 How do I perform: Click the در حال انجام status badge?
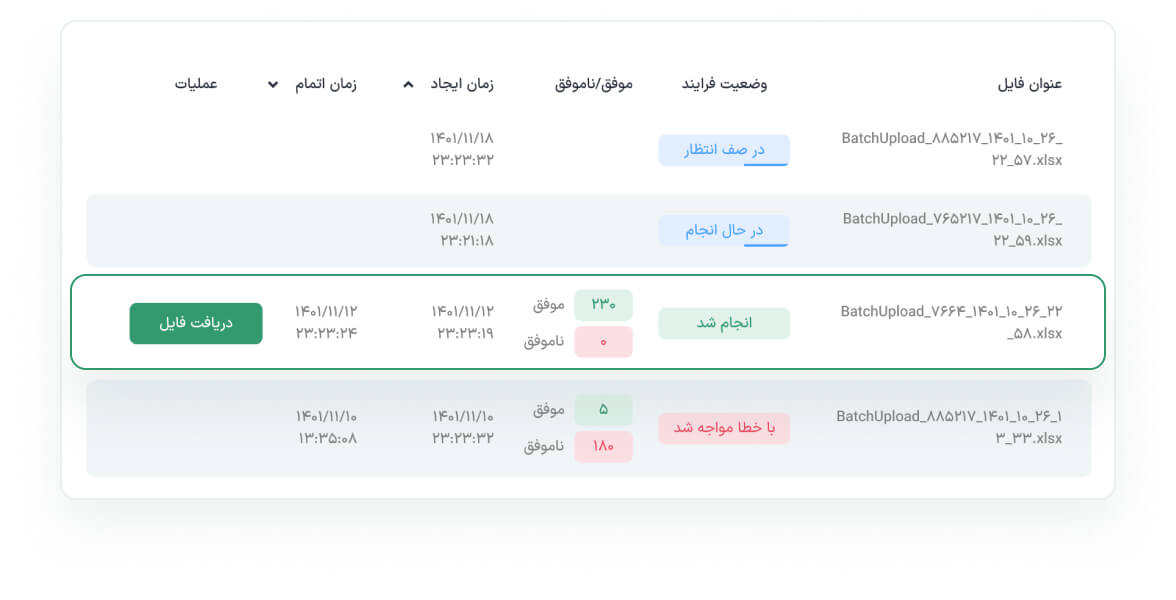[724, 231]
